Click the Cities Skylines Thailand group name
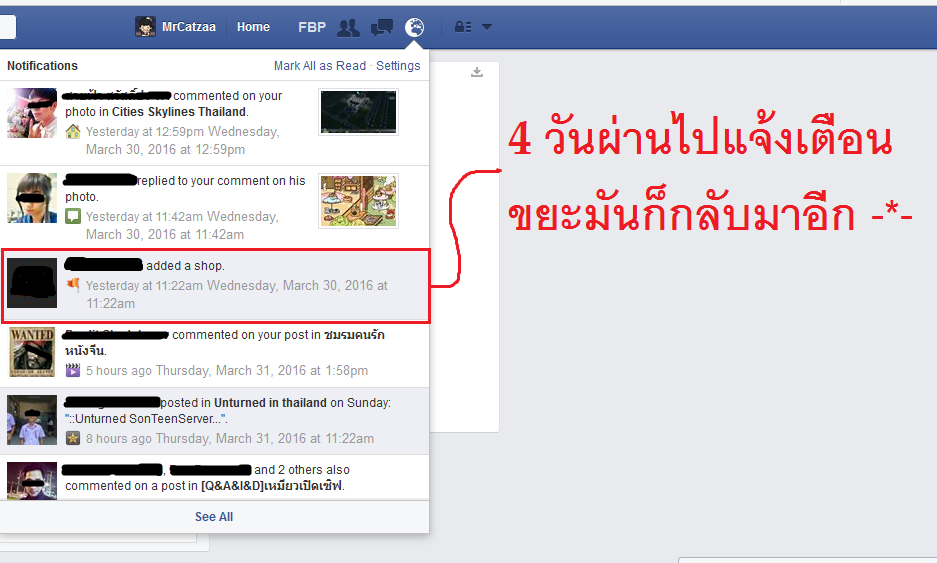This screenshot has width=937, height=563. pos(179,112)
